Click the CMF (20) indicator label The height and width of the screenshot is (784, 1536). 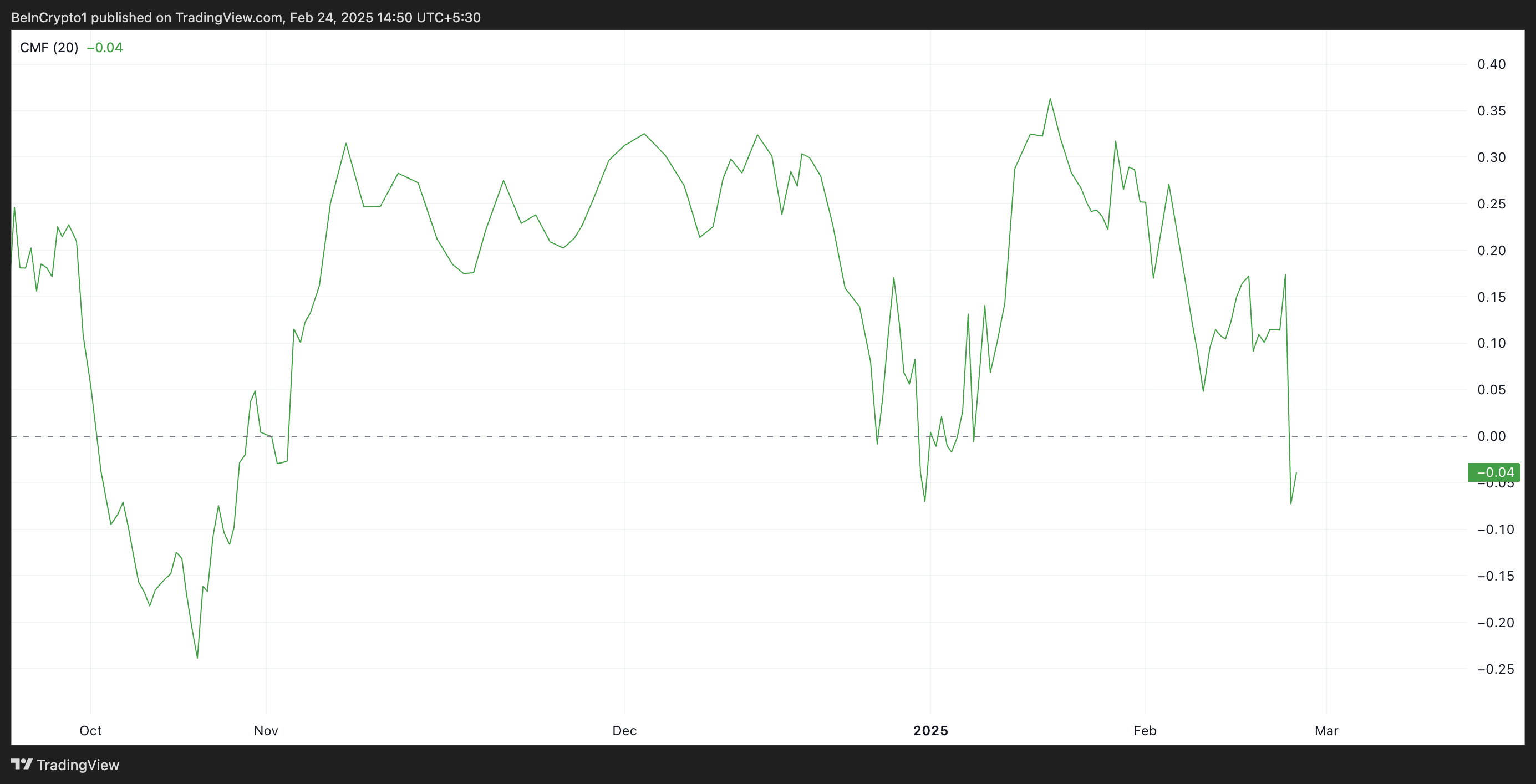click(49, 48)
